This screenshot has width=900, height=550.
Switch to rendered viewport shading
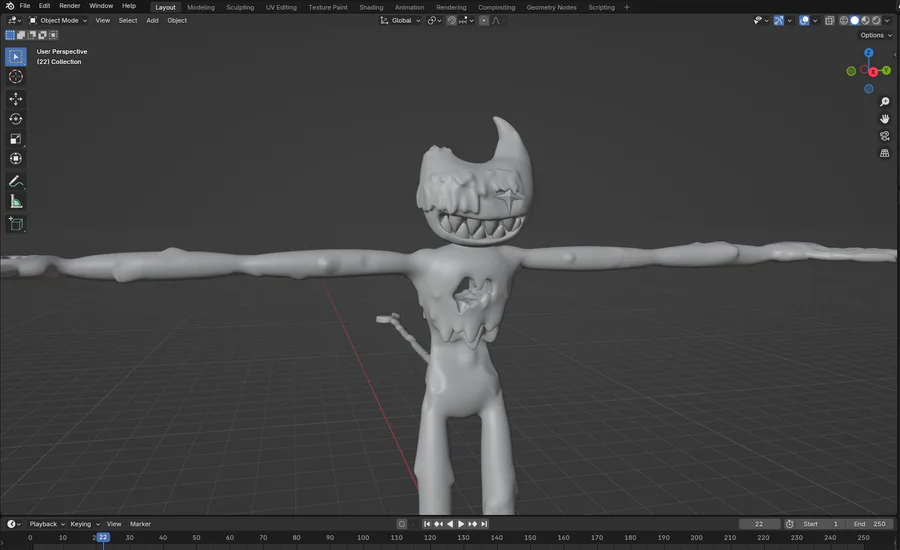(x=876, y=21)
